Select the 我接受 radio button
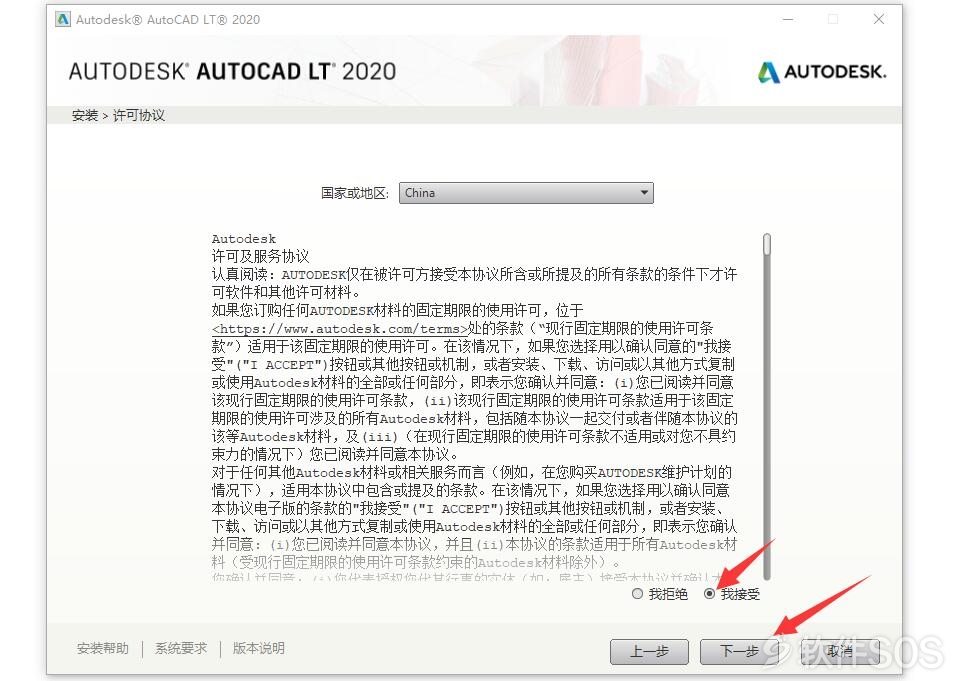Viewport: 958px width, 681px height. 709,594
